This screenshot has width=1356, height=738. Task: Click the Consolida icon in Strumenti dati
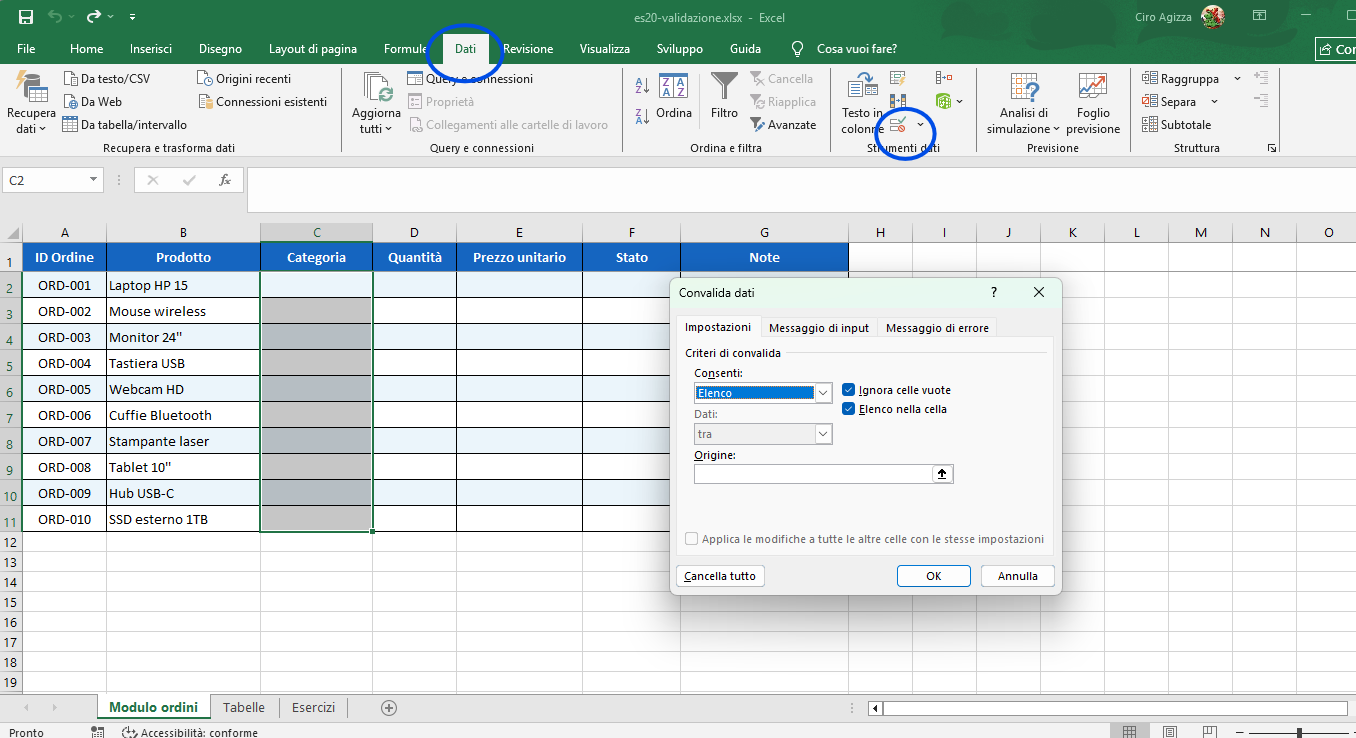click(x=943, y=78)
